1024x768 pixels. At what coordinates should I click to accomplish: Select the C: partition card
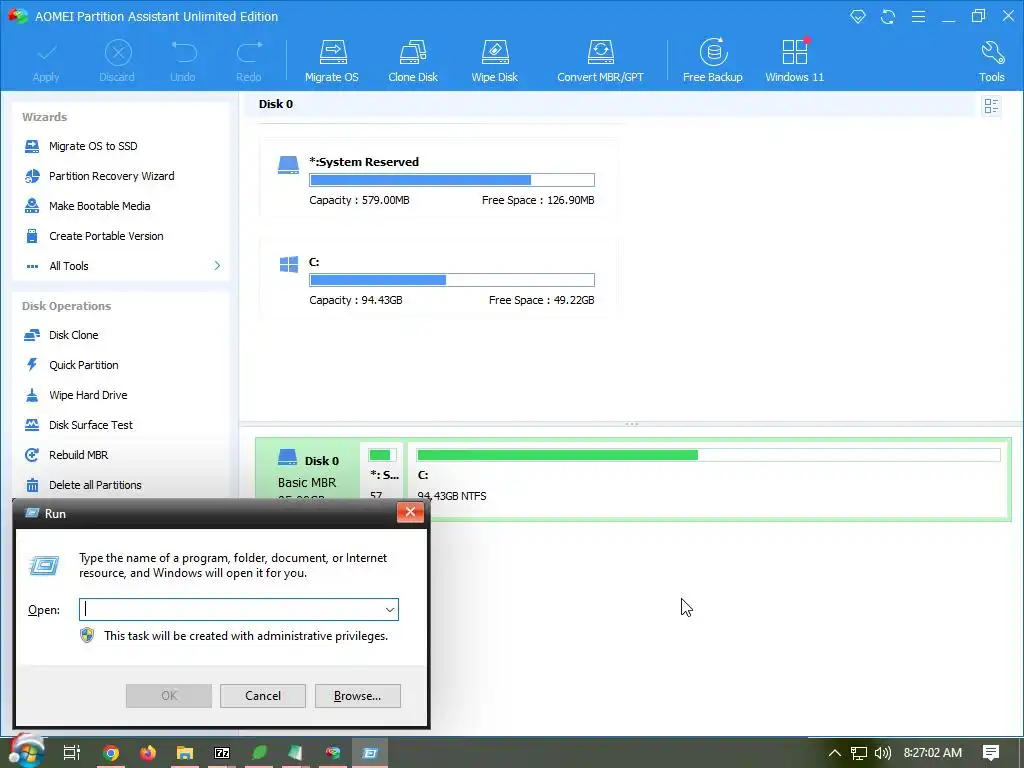[x=438, y=278]
